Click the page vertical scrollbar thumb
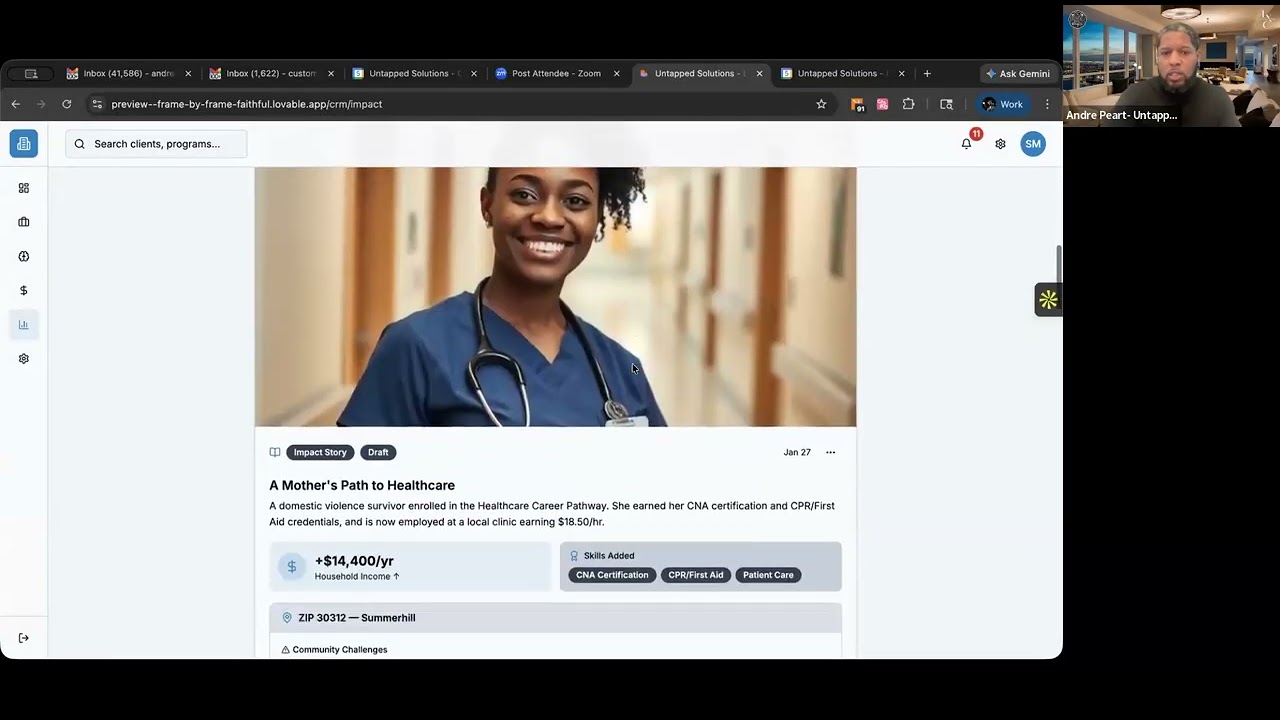Viewport: 1280px width, 720px height. tap(1058, 263)
